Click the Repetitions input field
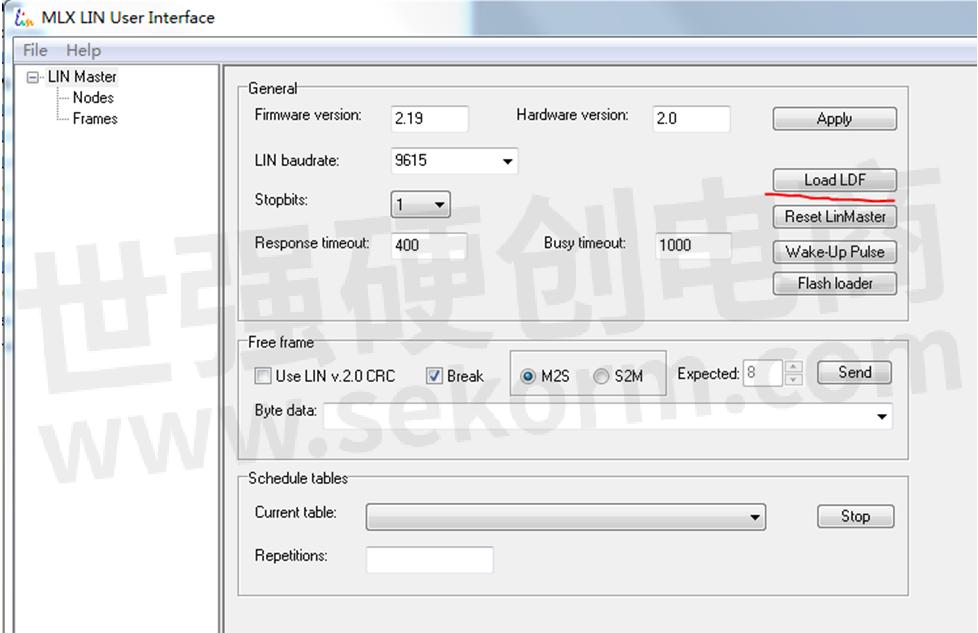Screen dimensions: 978x633 tap(430, 559)
